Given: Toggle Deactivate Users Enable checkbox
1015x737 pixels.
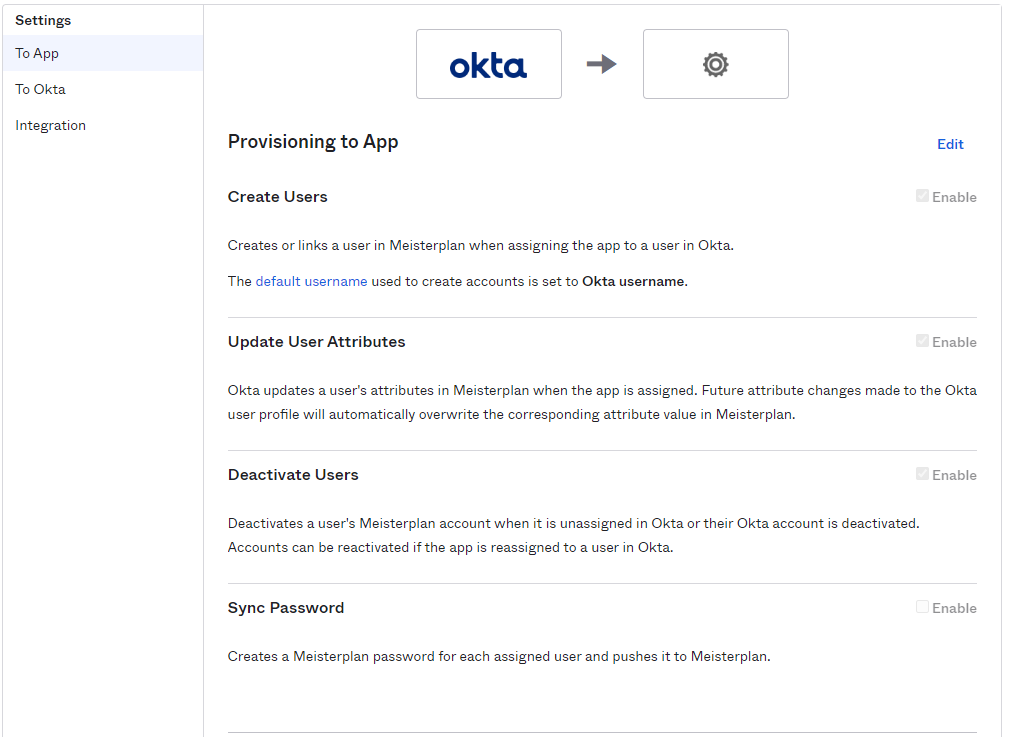Looking at the screenshot, I should [922, 474].
